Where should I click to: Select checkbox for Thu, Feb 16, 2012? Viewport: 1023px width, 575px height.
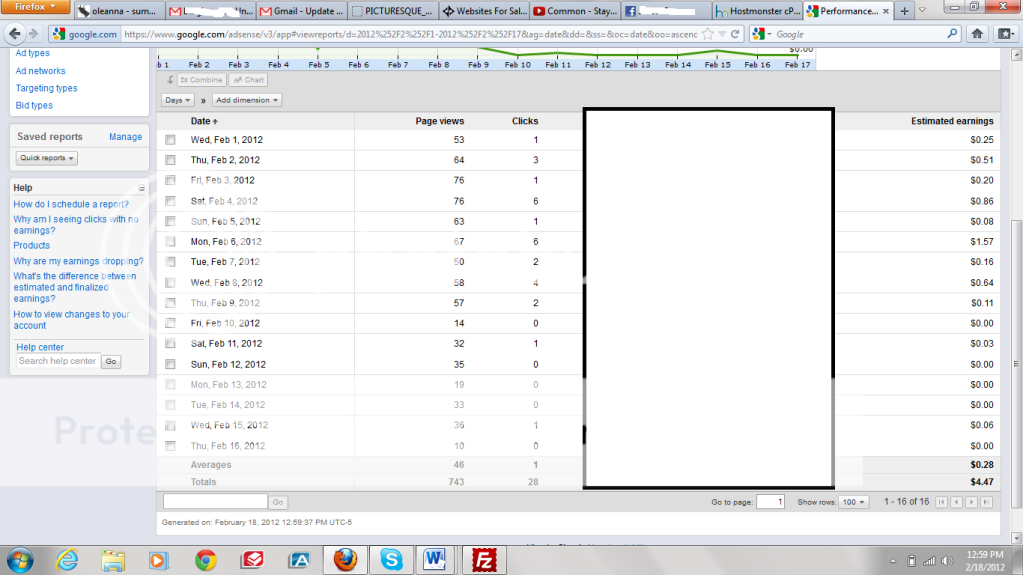point(170,446)
